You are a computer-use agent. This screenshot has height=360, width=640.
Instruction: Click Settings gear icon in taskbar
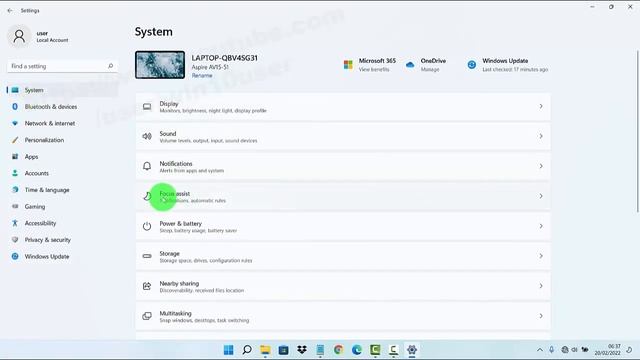[x=412, y=350]
